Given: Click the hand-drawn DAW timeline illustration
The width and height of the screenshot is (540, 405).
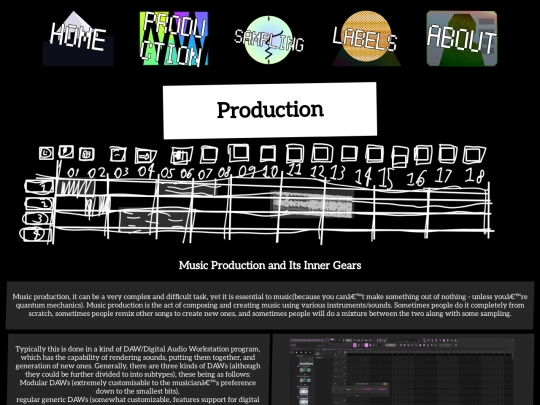Looking at the screenshot, I should (x=257, y=195).
